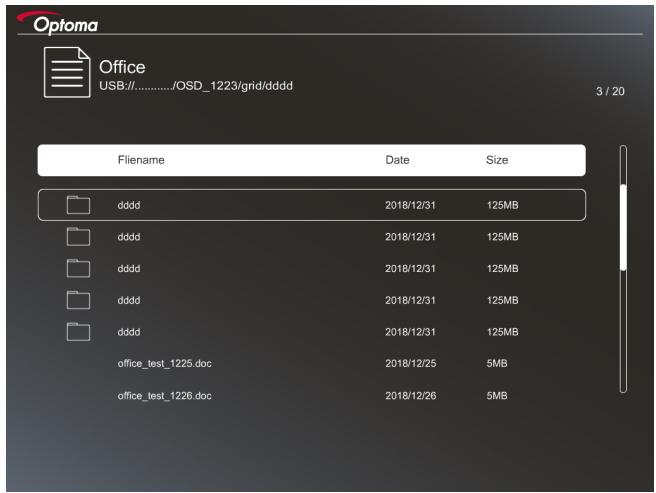Click the USB path OSD_1223/grid/dddd
Image resolution: width=656 pixels, height=493 pixels.
[196, 86]
